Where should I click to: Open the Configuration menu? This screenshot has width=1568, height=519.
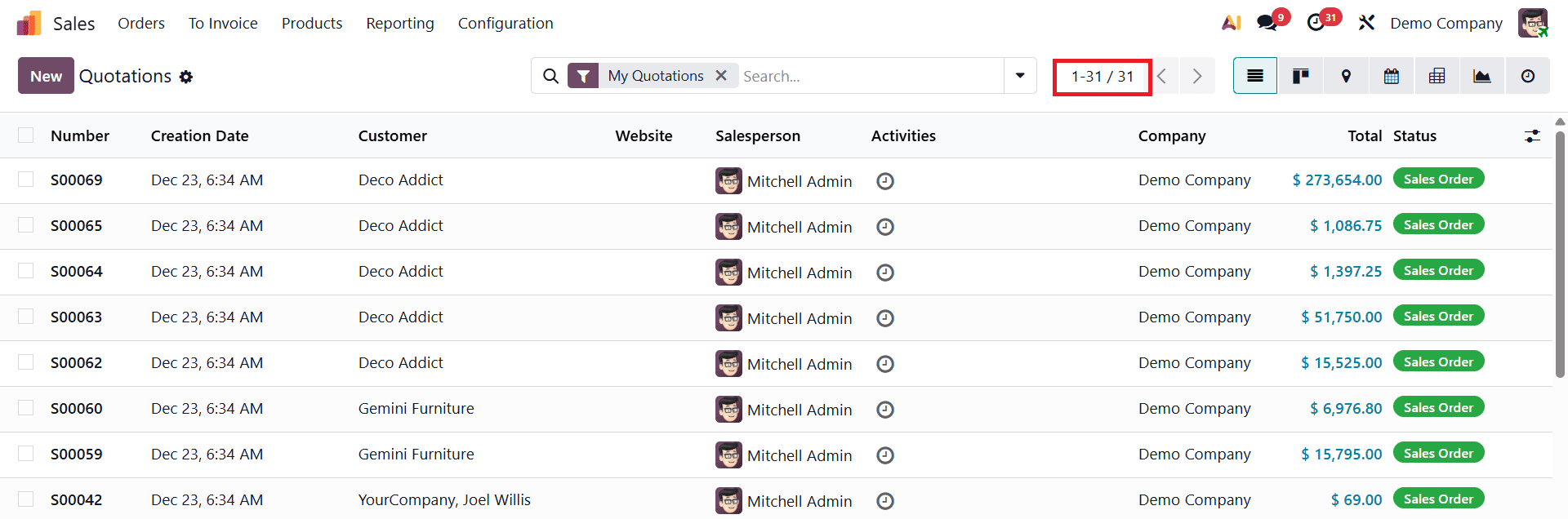pos(506,23)
